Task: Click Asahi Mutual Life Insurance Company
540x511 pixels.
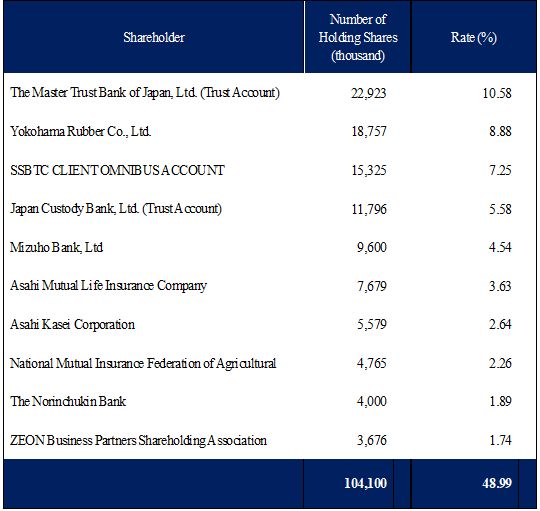Action: 108,286
